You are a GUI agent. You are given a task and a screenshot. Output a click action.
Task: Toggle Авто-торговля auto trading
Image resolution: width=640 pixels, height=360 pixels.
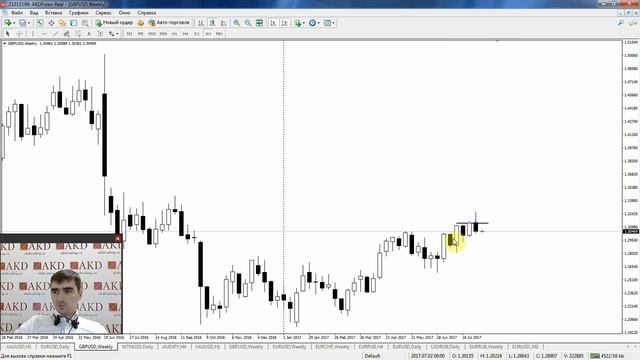point(169,23)
